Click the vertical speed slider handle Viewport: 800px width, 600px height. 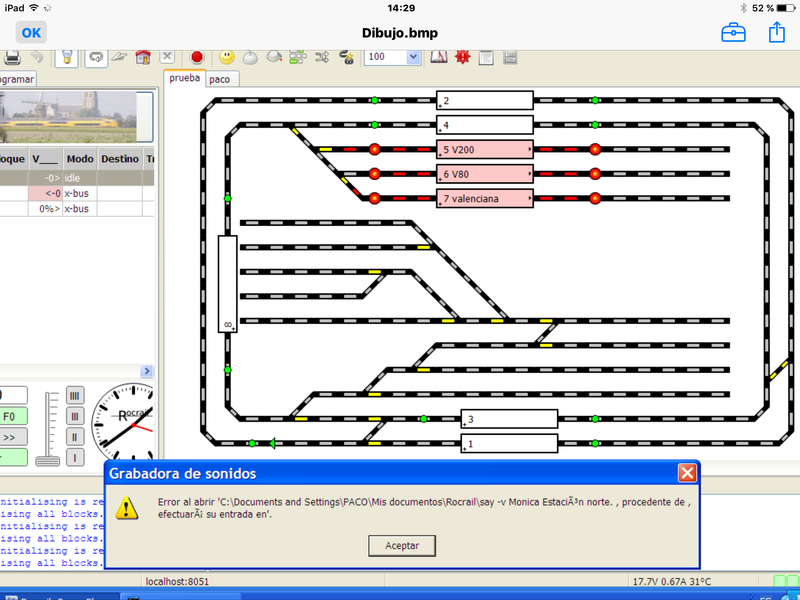coord(47,461)
